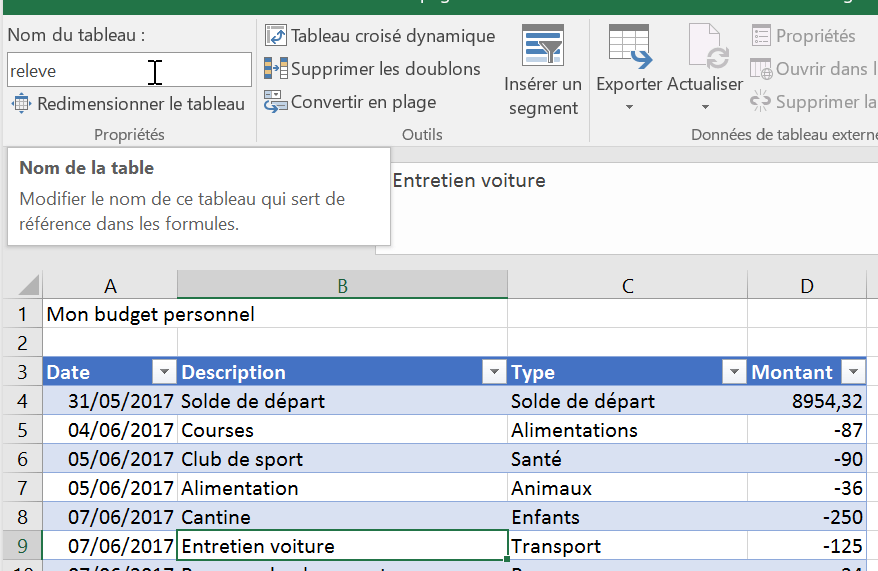The height and width of the screenshot is (571, 878).
Task: Click the Supprimer les doublons label
Action: [x=386, y=69]
